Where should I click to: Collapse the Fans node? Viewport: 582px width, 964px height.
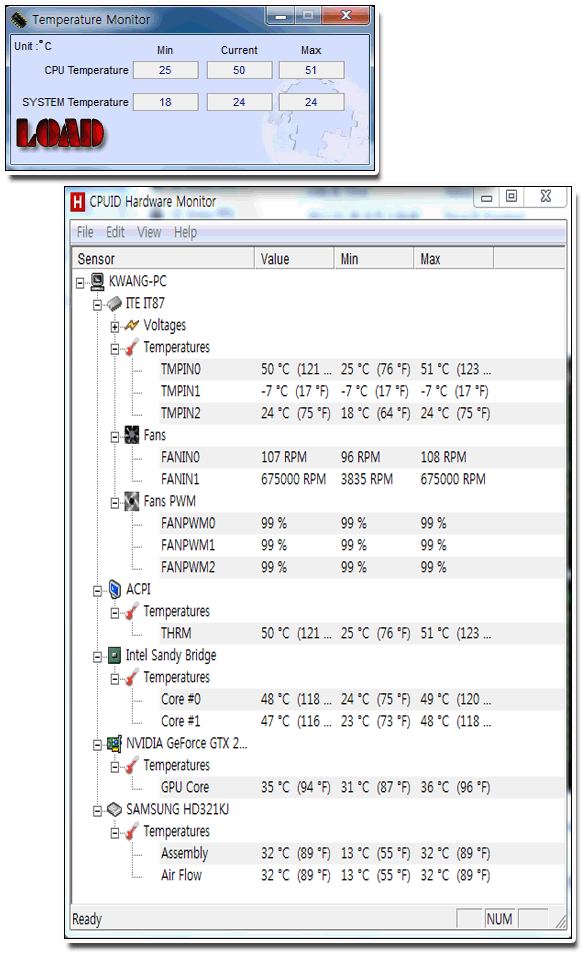click(114, 437)
